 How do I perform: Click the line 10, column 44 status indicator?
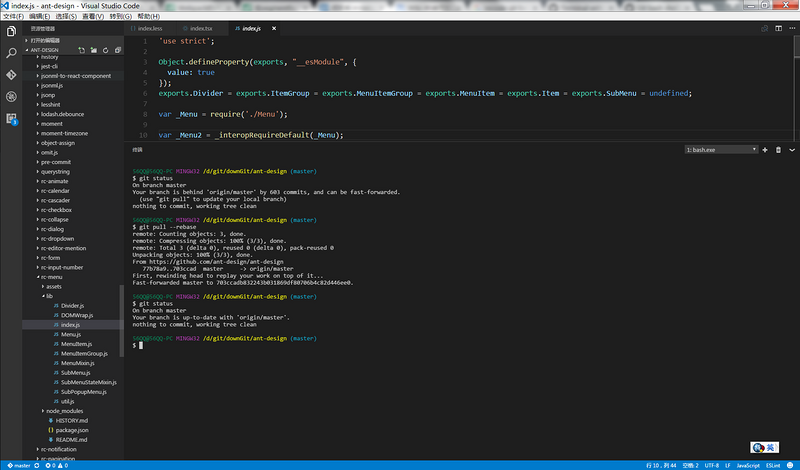tap(661, 465)
